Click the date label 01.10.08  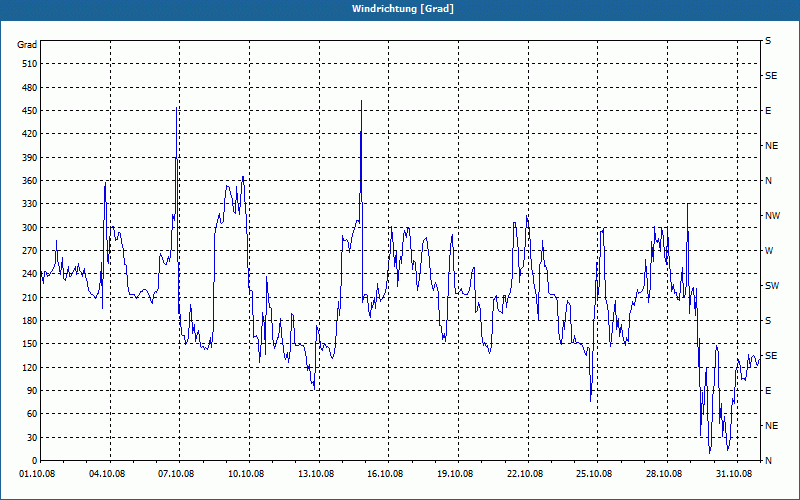click(x=37, y=474)
